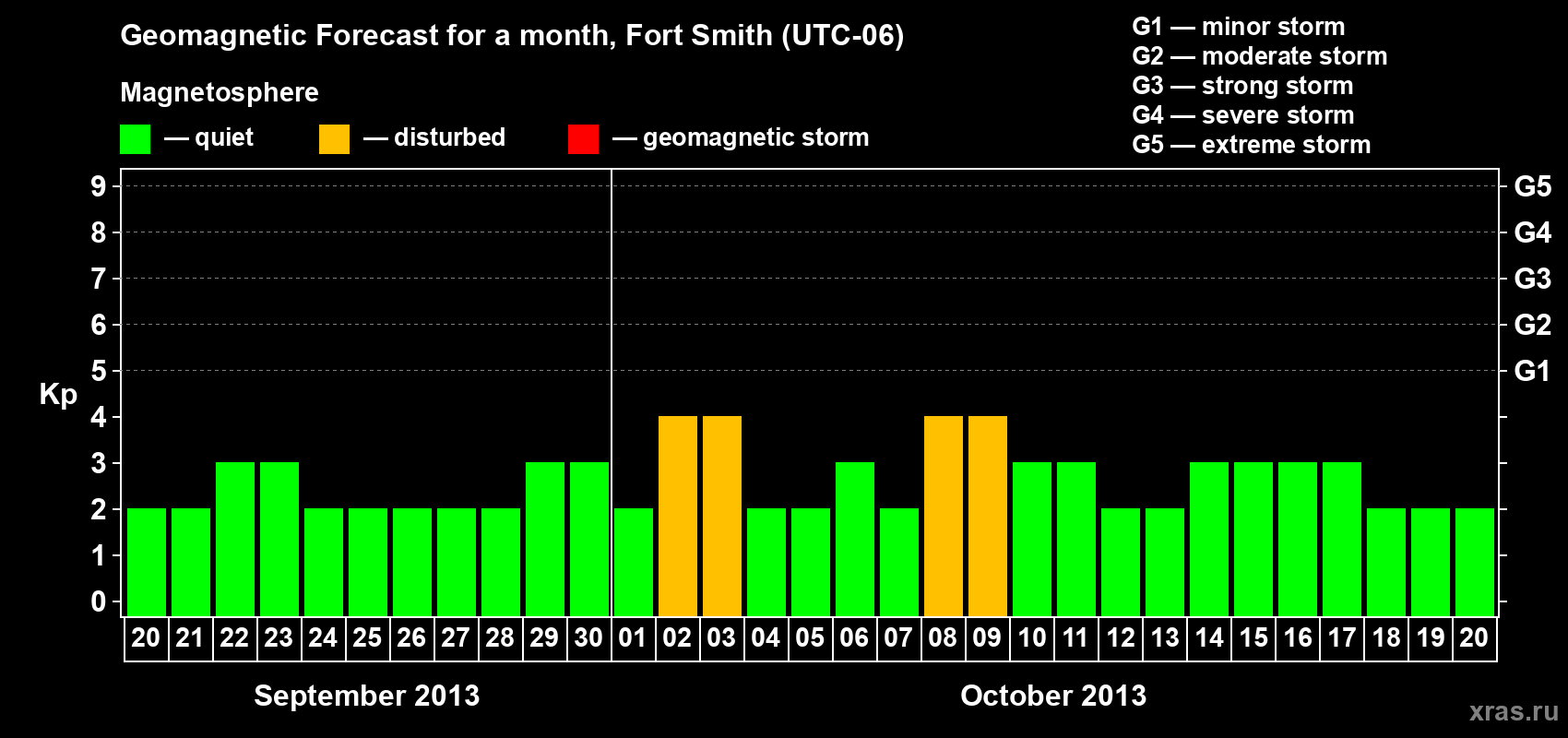
Task: Select the orange bar for October 02
Action: point(678,517)
